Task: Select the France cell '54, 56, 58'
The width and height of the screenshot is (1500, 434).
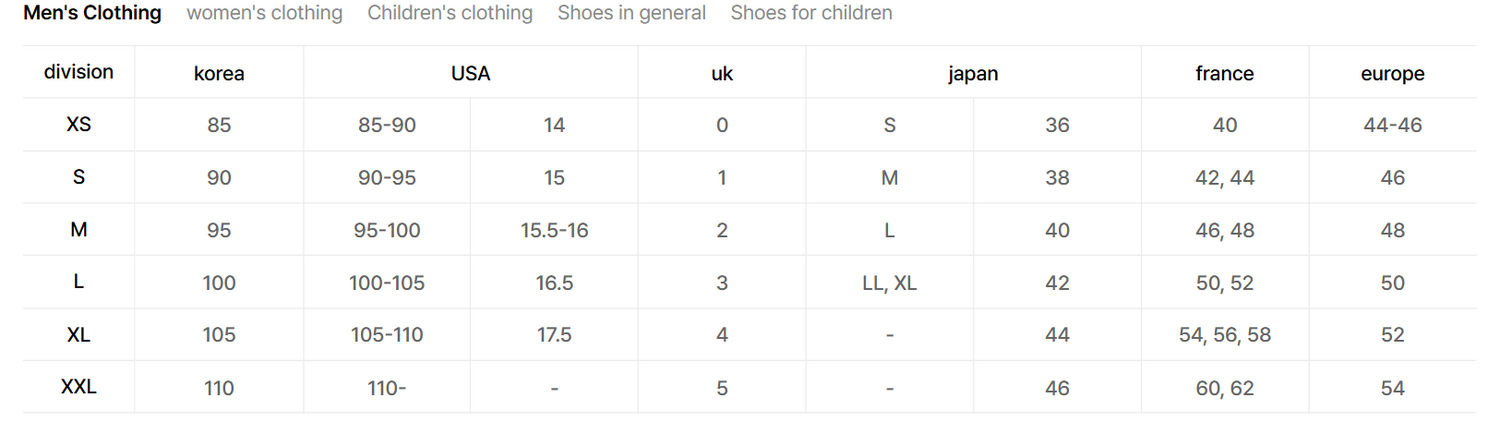Action: (1224, 335)
